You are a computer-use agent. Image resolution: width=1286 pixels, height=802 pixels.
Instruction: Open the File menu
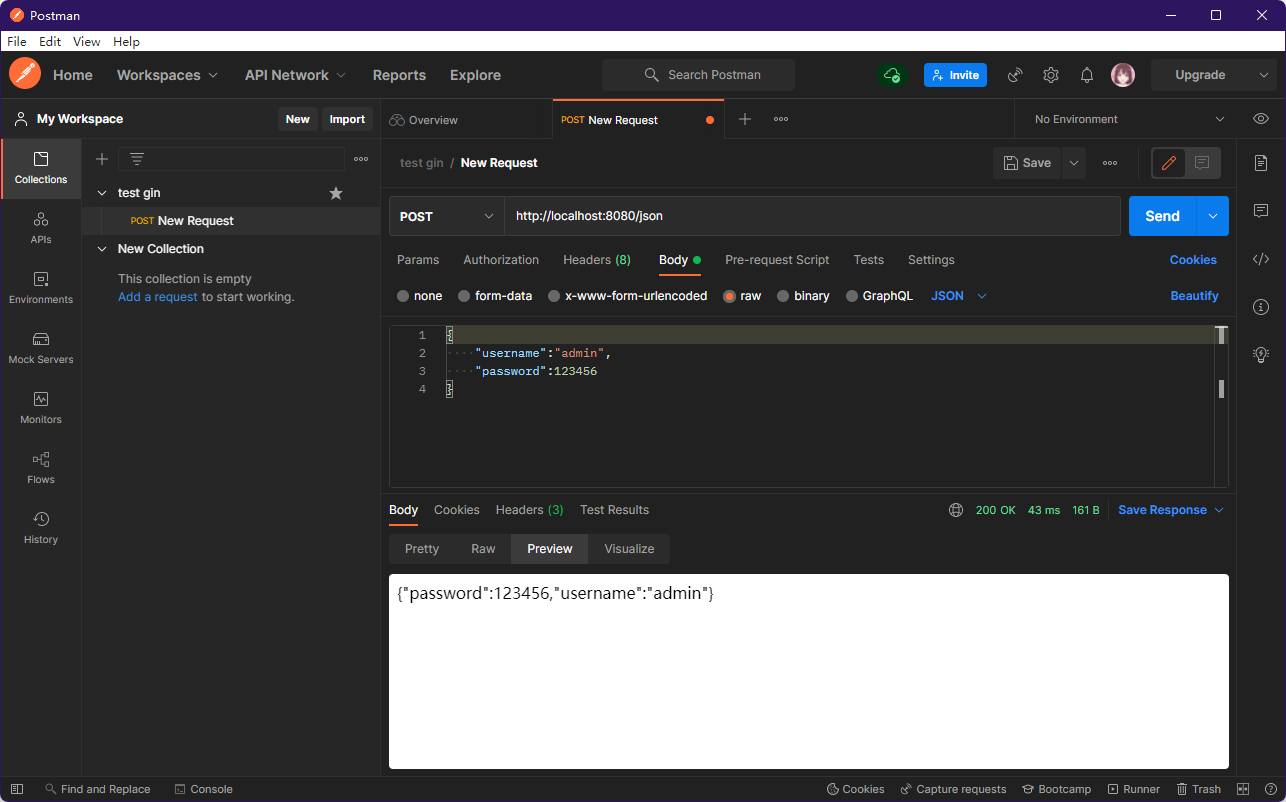click(x=17, y=42)
